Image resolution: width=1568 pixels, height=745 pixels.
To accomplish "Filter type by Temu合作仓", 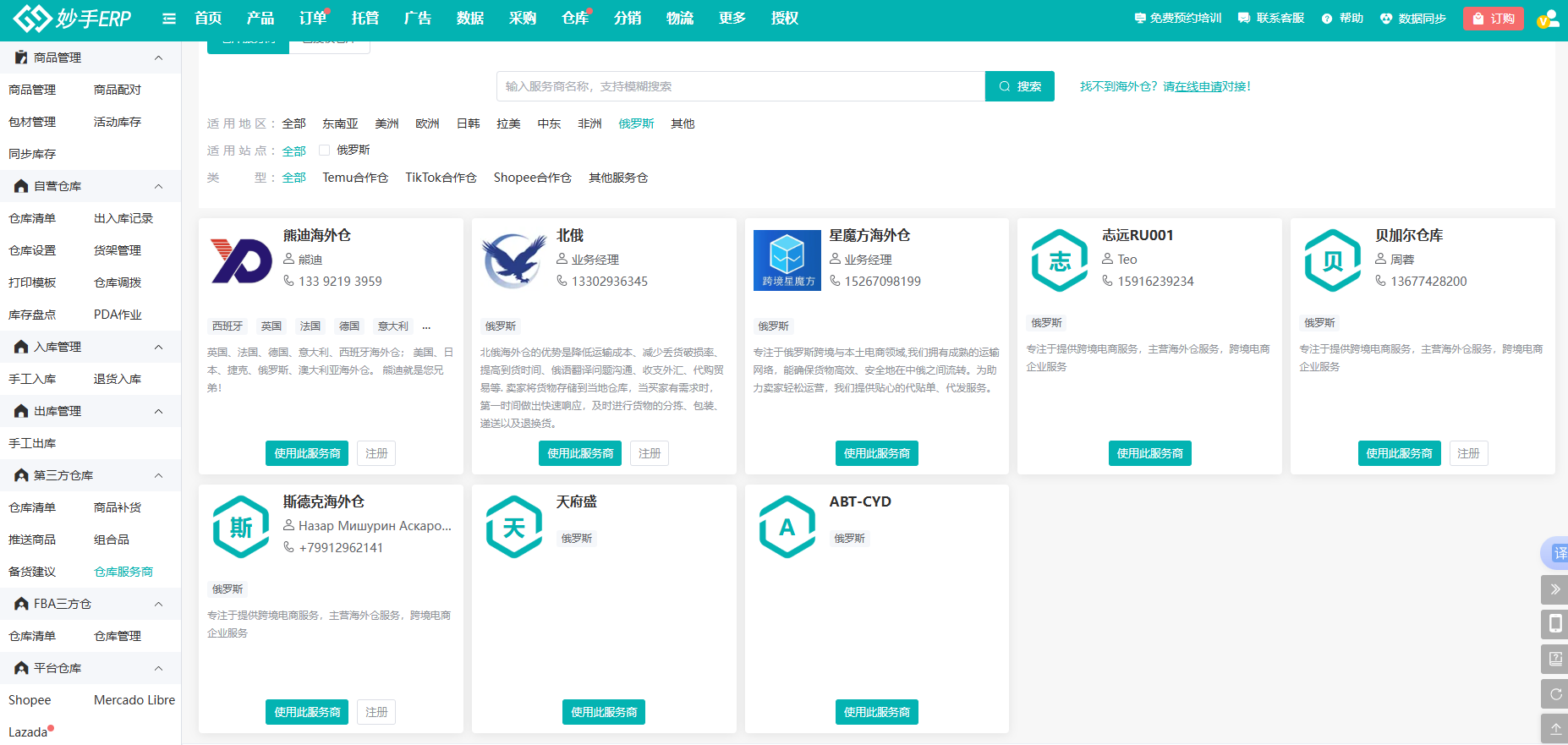I will click(355, 178).
